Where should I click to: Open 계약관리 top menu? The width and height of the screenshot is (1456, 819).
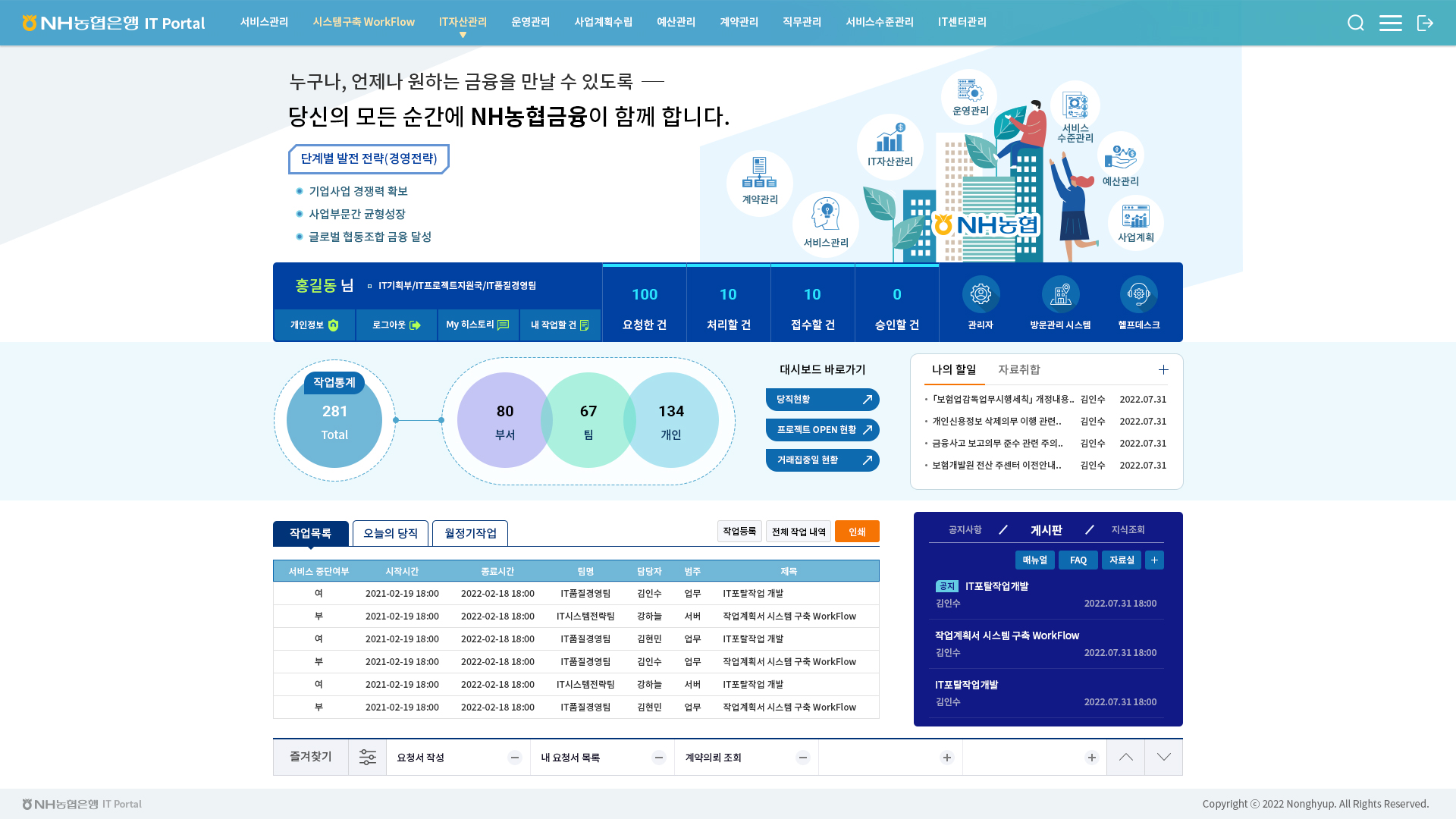click(x=739, y=22)
